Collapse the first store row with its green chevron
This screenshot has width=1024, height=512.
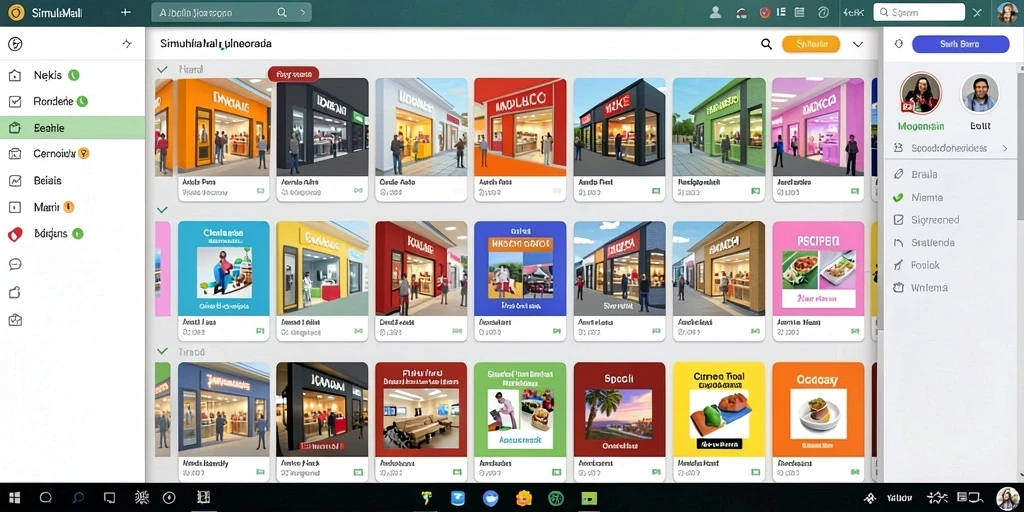163,69
